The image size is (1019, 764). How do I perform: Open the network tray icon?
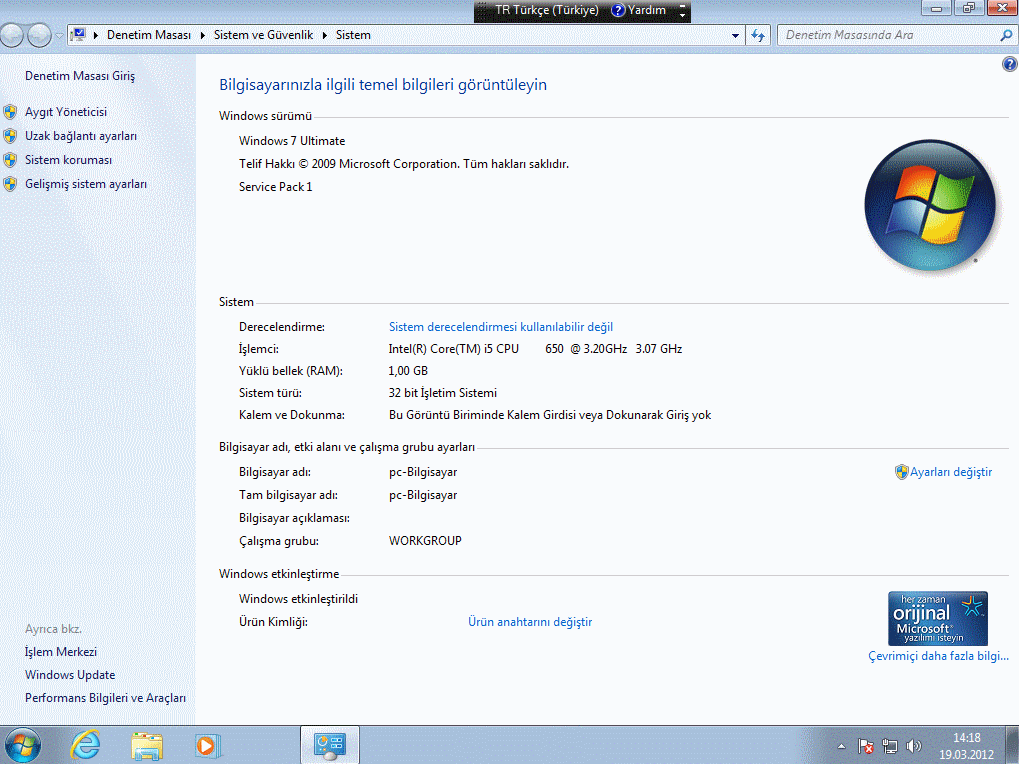tap(890, 746)
